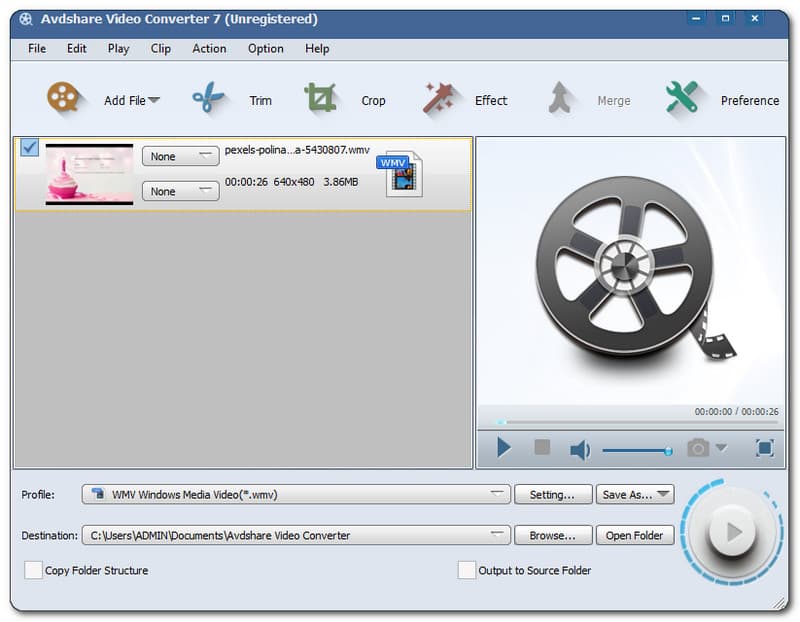Screen dimensions: 800x622
Task: Click the Add File film reel icon
Action: pyautogui.click(x=63, y=99)
